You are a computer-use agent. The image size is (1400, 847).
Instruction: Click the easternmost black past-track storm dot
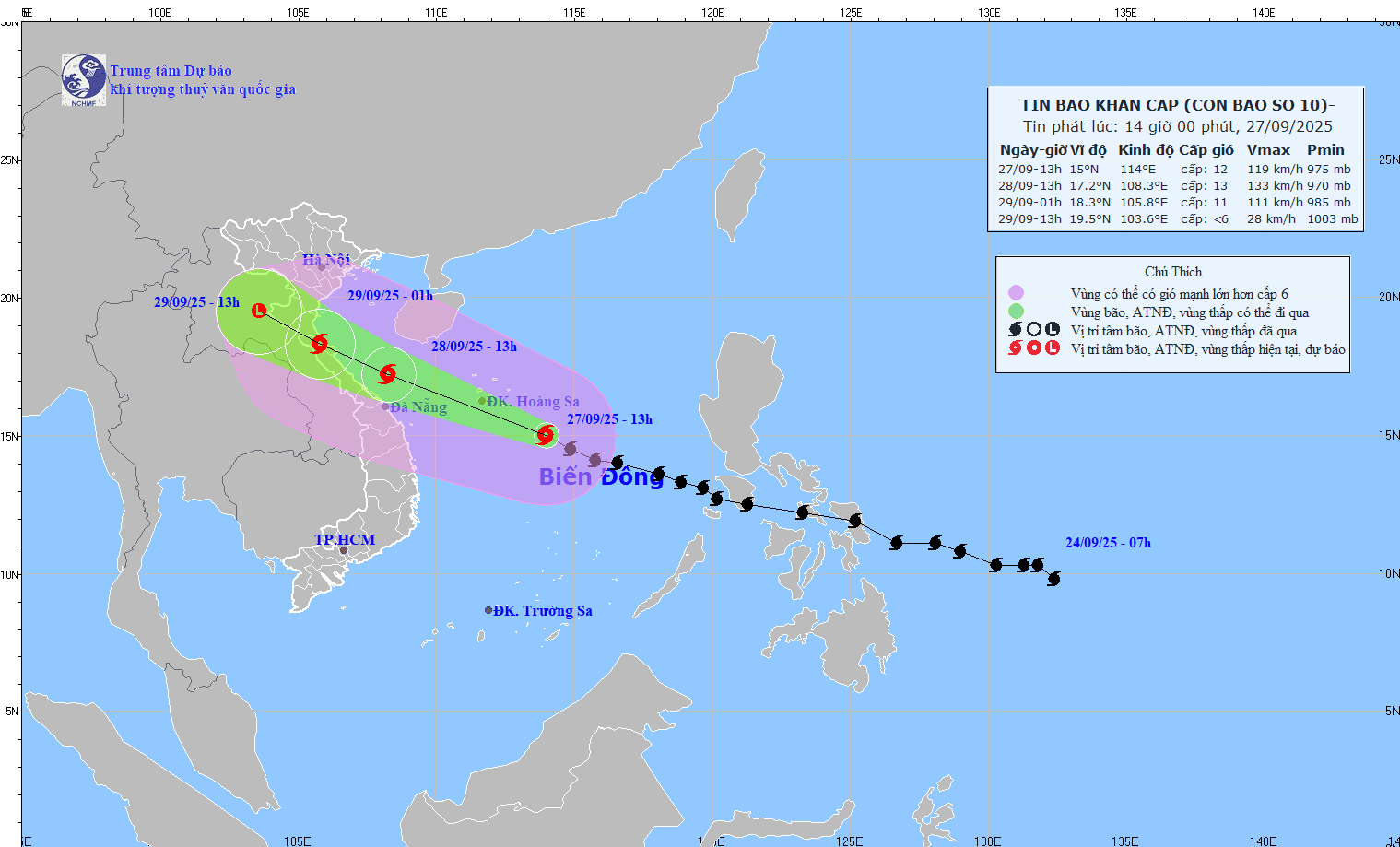click(x=1053, y=578)
